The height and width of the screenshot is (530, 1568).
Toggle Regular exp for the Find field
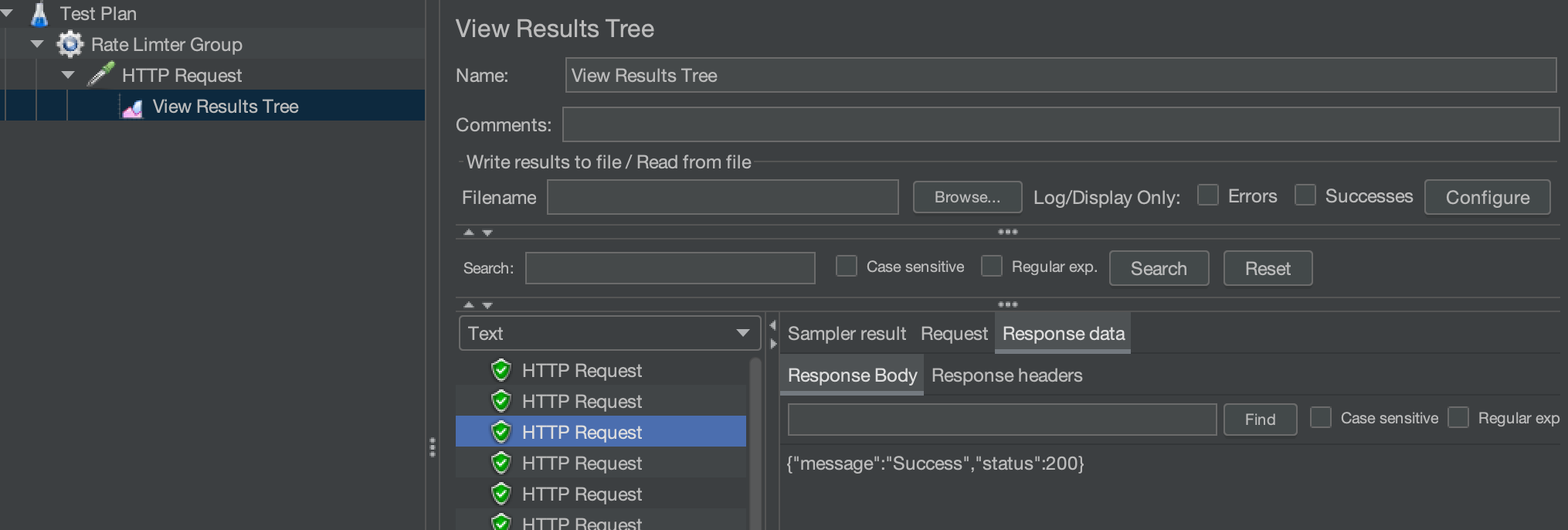pos(1458,417)
